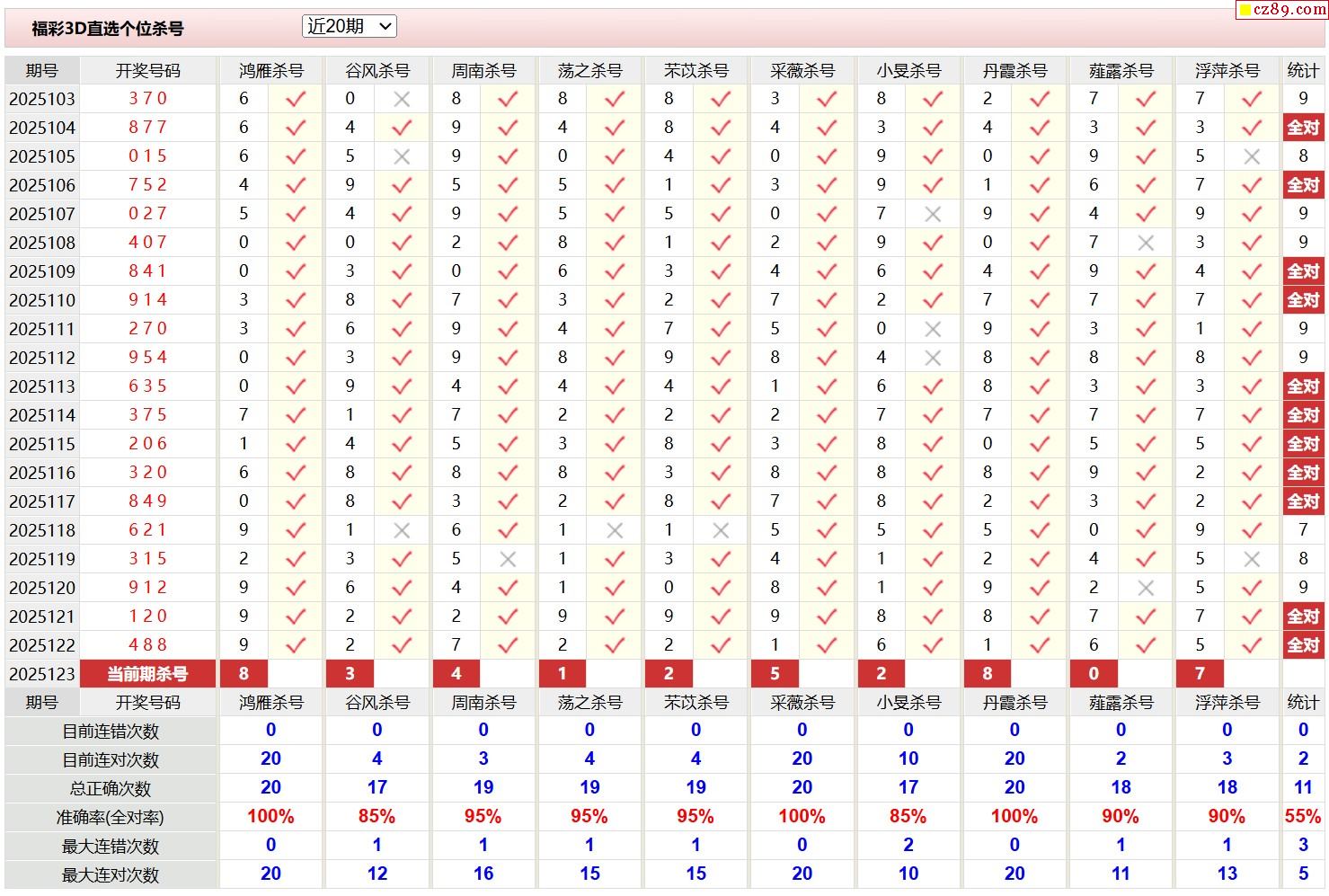Click the bottom 丹霞杀号 column header
Screen dimensions: 1329x896
click(x=1014, y=702)
